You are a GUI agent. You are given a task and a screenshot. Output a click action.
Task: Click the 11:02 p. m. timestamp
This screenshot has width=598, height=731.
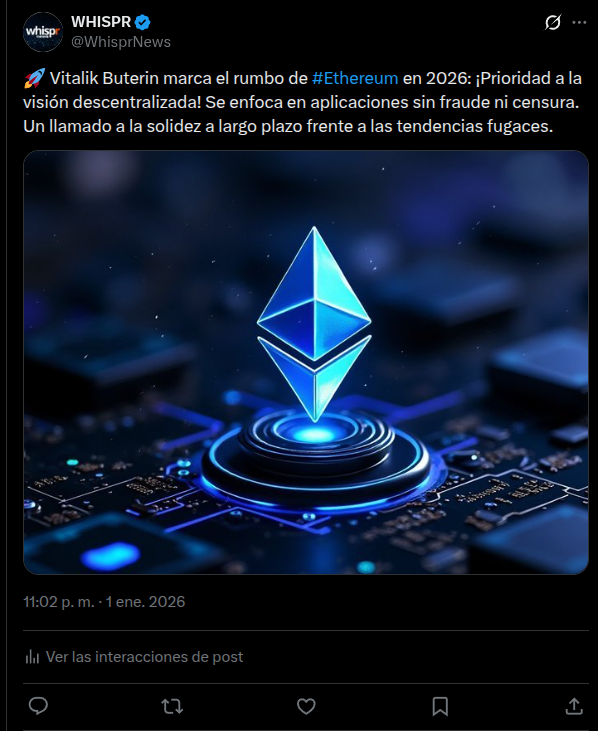pos(59,602)
